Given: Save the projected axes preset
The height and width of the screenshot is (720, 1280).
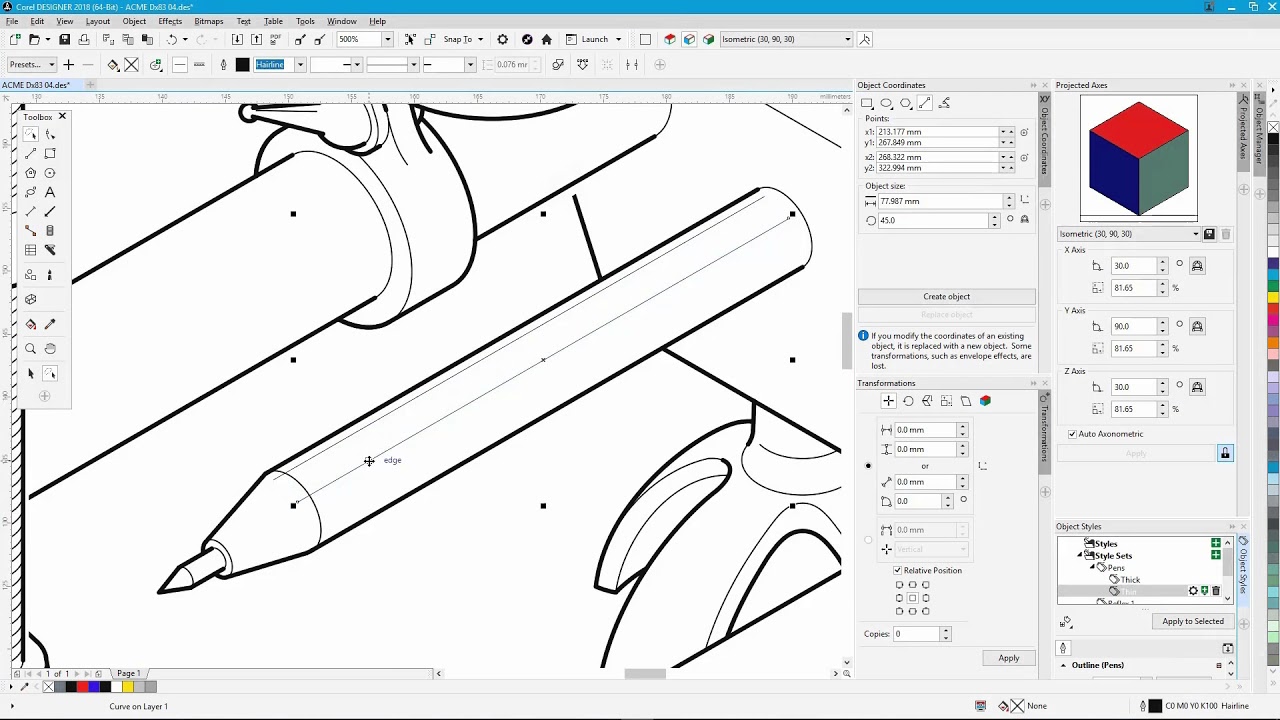Looking at the screenshot, I should [1209, 234].
